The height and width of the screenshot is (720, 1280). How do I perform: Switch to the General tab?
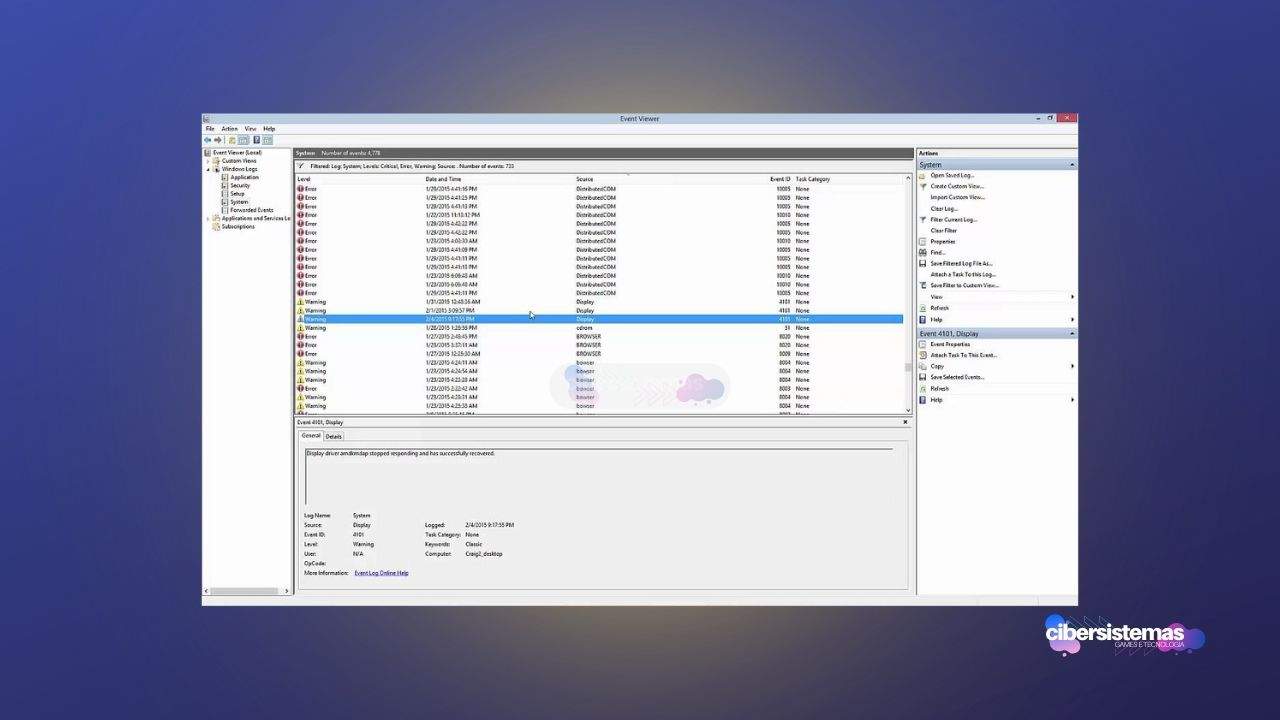click(311, 436)
